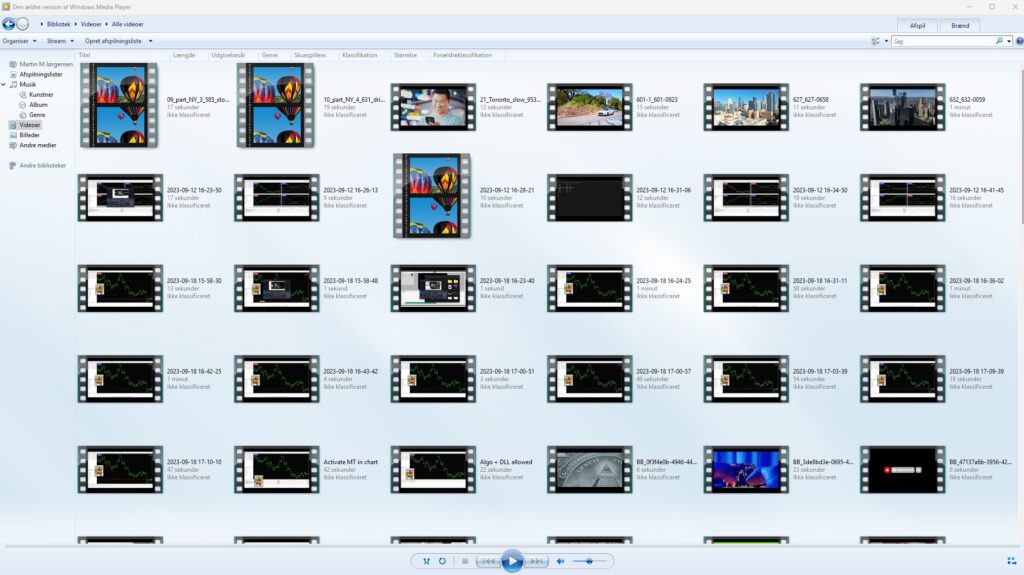Select Musik in the navigation tree
This screenshot has width=1024, height=575.
point(23,84)
